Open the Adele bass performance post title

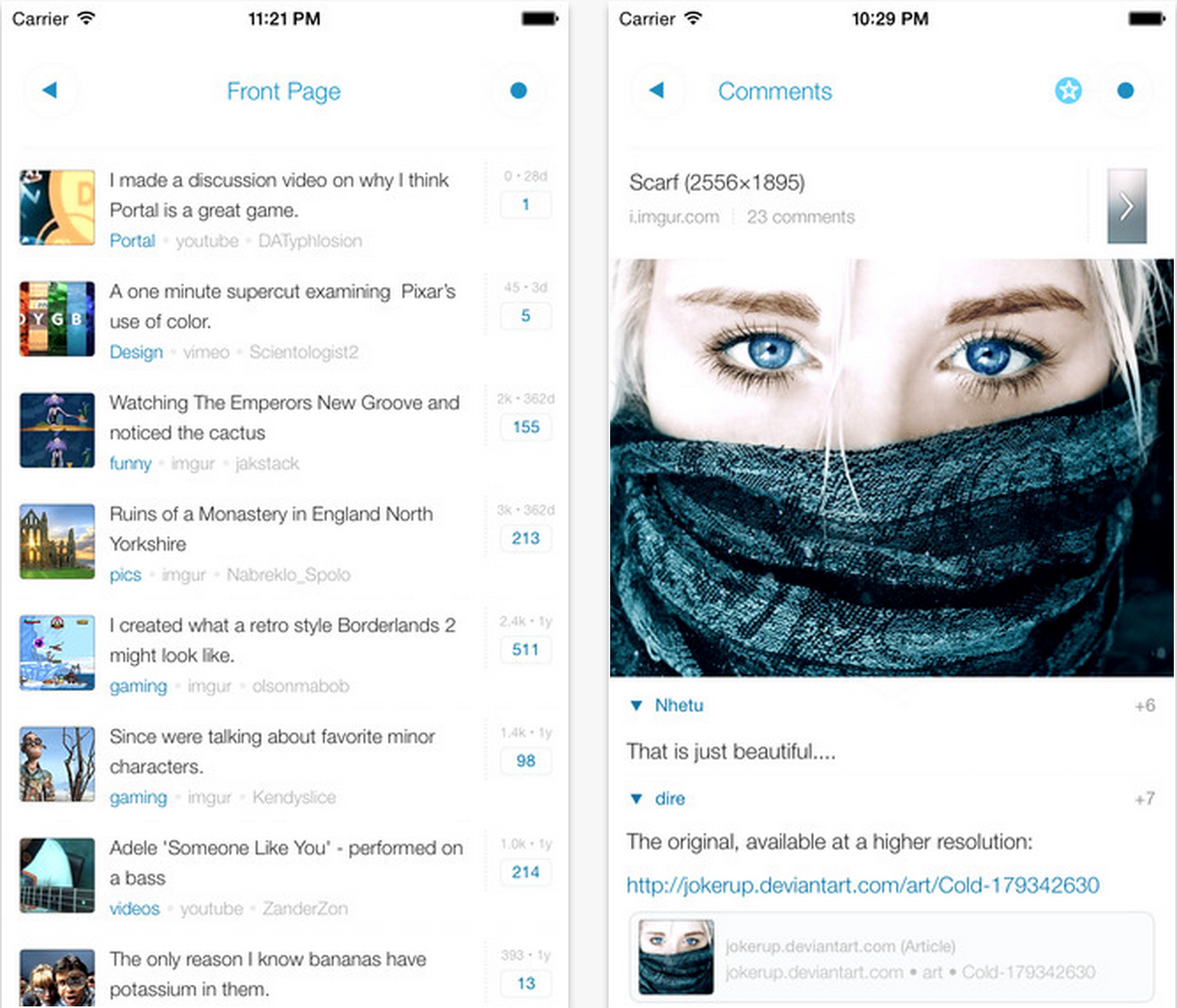286,863
